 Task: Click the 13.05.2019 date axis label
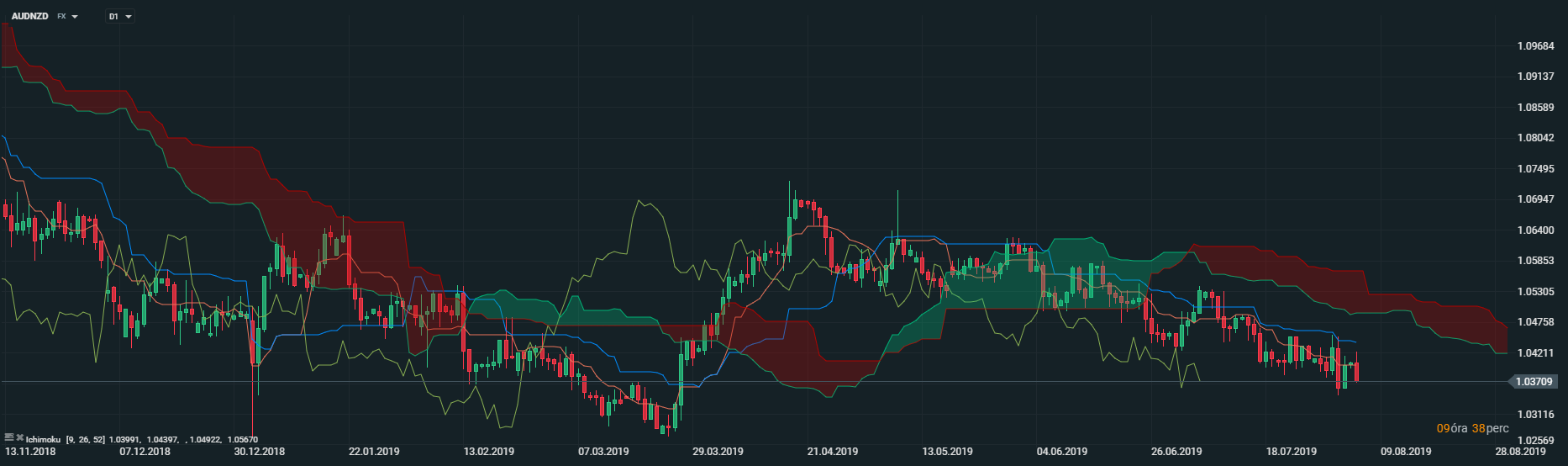click(947, 452)
